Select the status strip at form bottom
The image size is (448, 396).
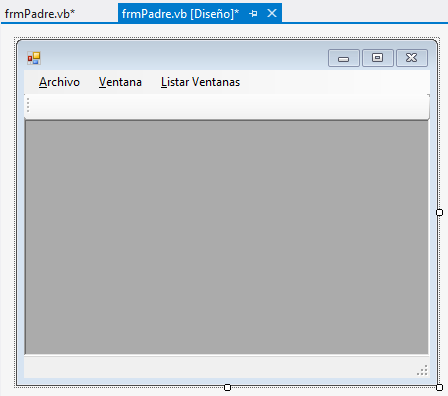pyautogui.click(x=227, y=367)
